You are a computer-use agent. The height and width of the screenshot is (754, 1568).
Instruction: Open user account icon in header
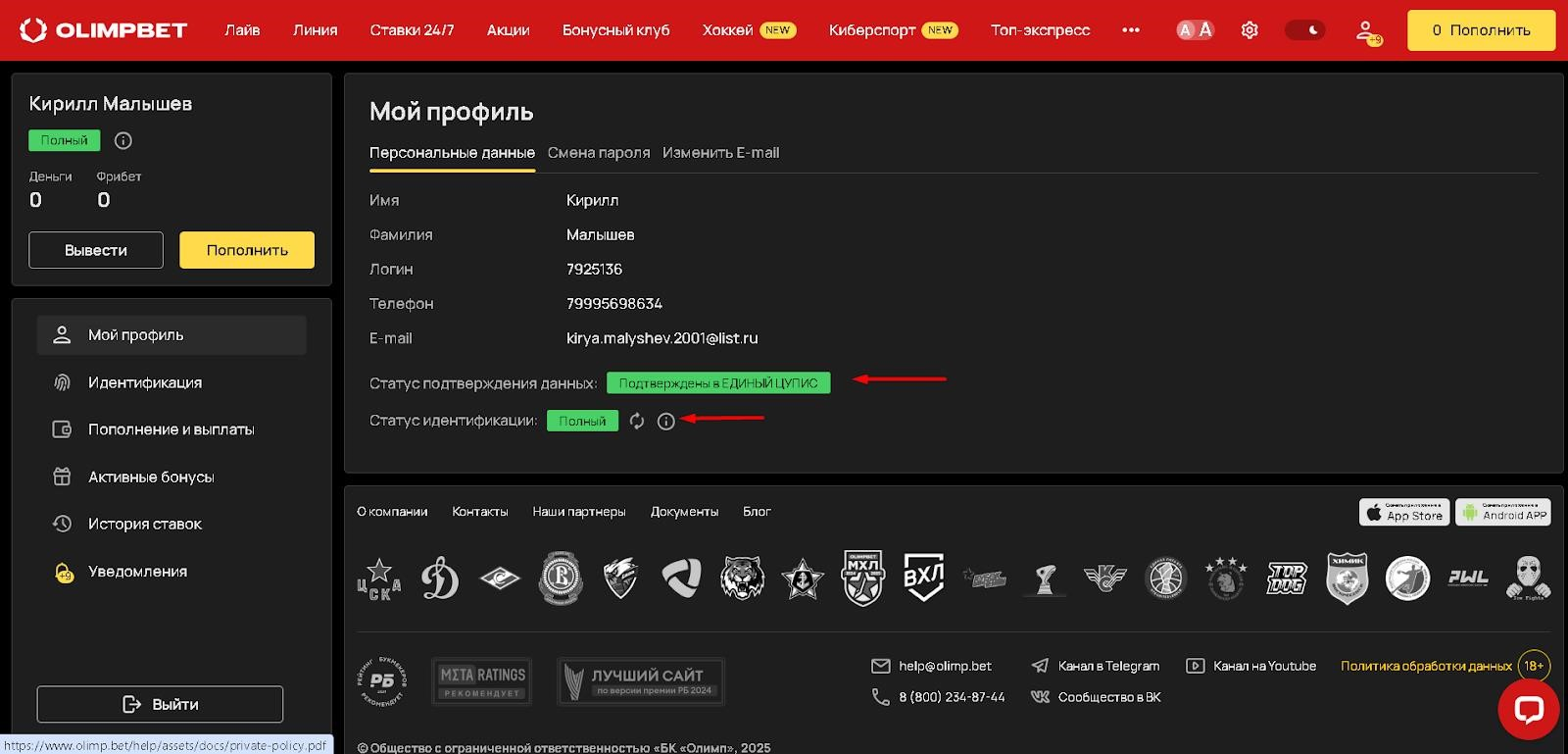coord(1368,32)
